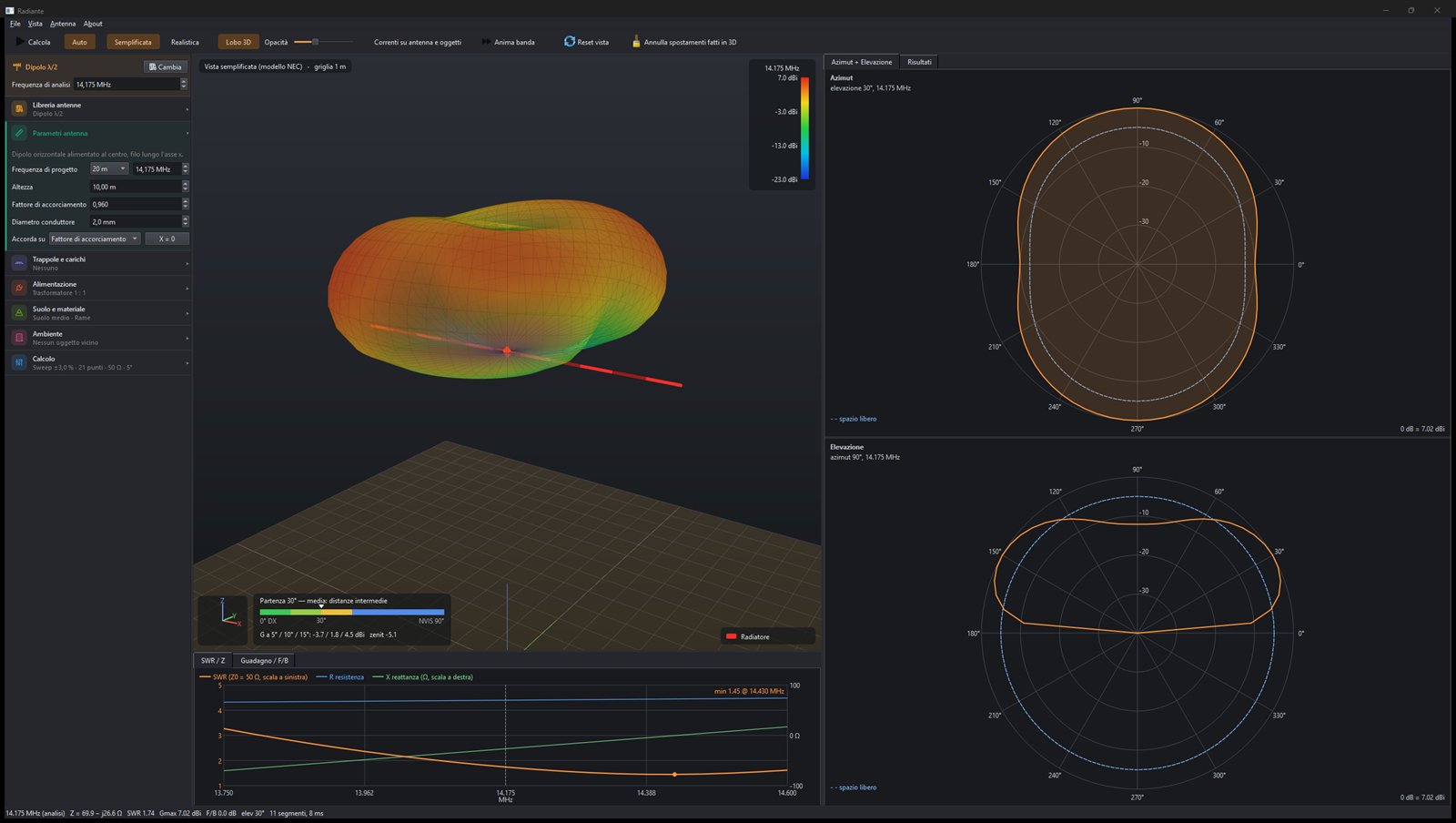Click the Reset vista refresh icon

tap(570, 42)
